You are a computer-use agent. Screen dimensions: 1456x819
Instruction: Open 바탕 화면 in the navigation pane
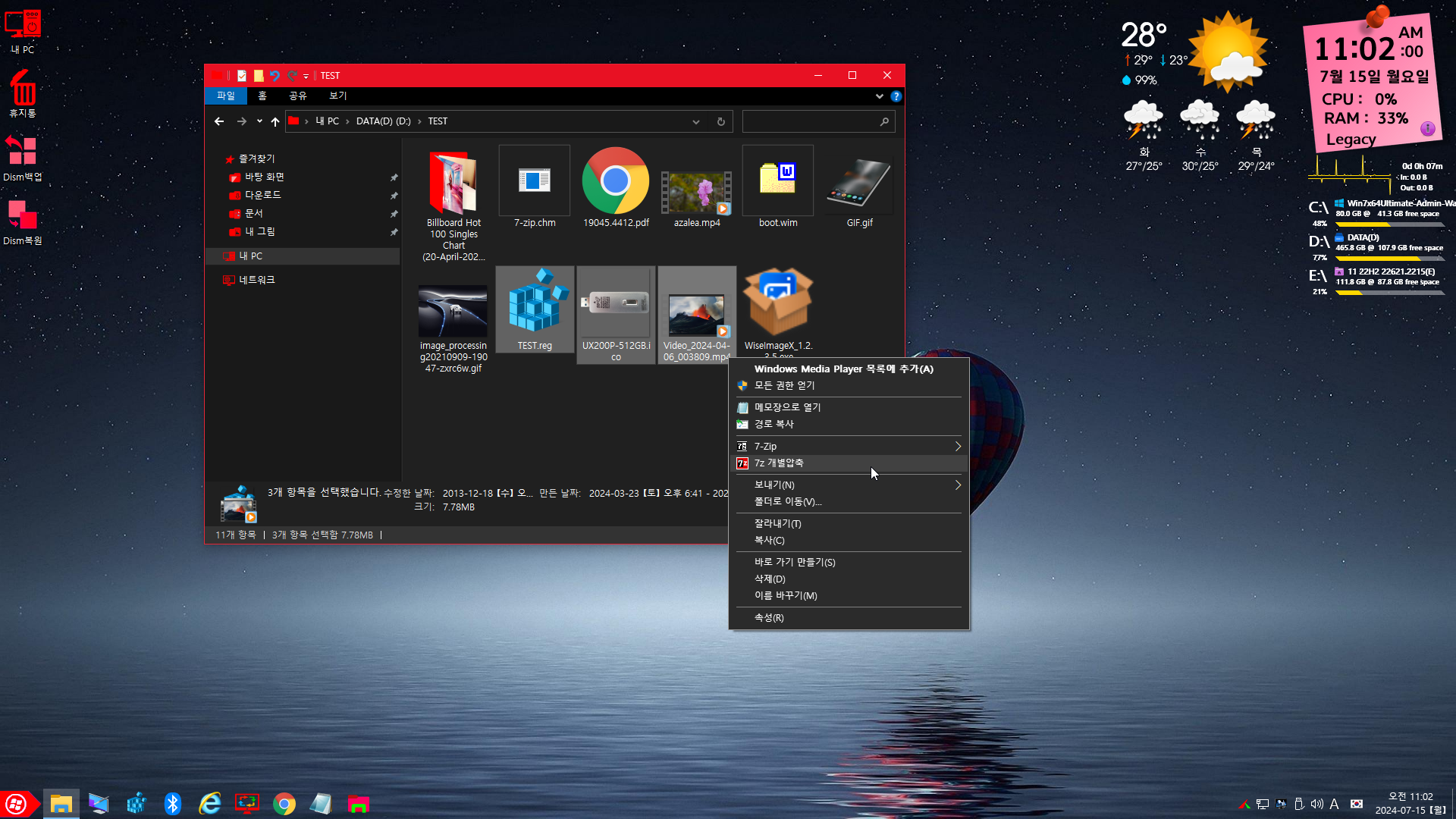[x=264, y=177]
